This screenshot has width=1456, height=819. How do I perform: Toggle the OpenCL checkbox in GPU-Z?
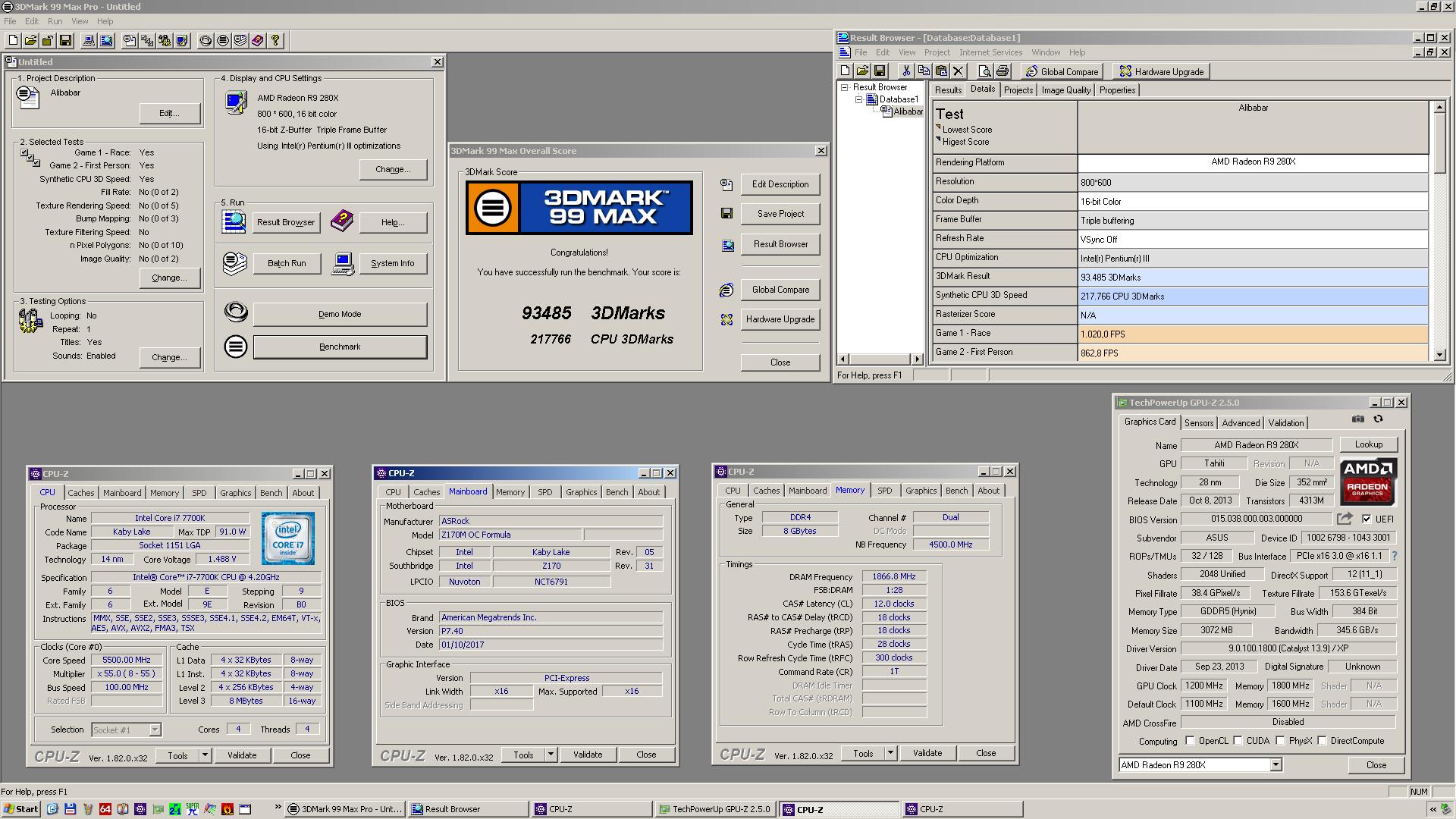[1190, 741]
